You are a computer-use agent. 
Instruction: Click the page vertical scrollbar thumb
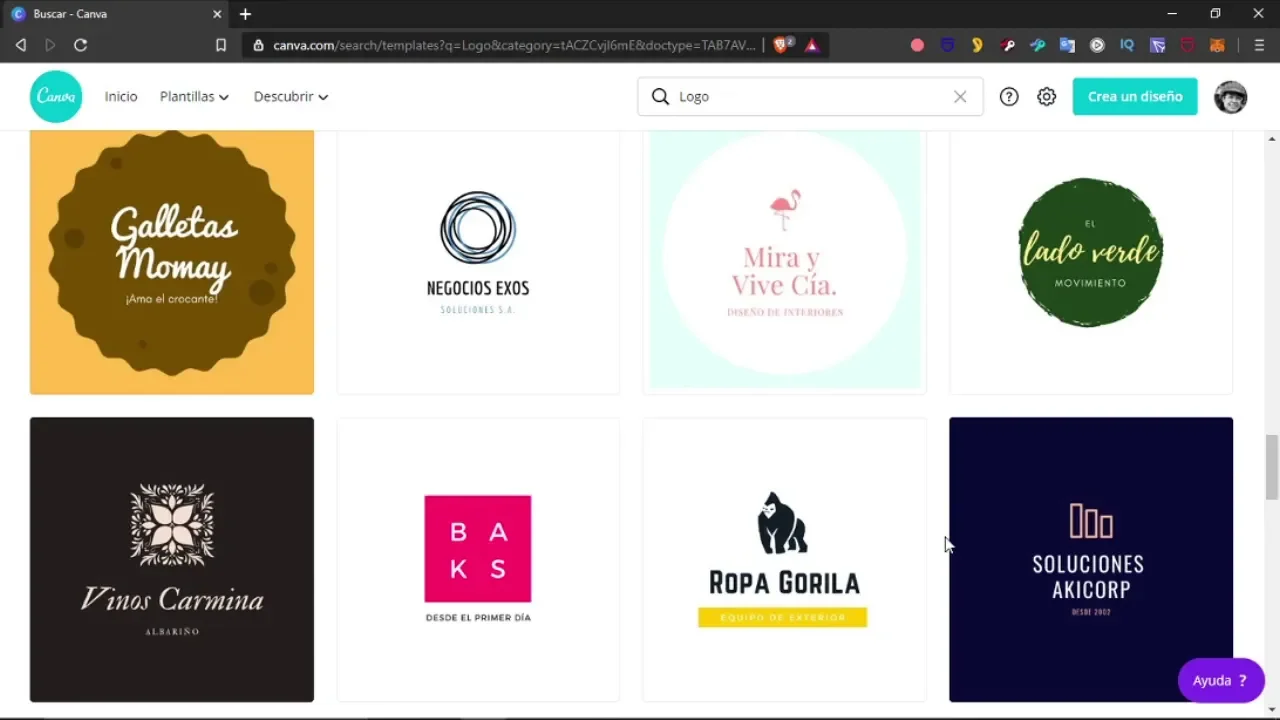(x=1271, y=467)
